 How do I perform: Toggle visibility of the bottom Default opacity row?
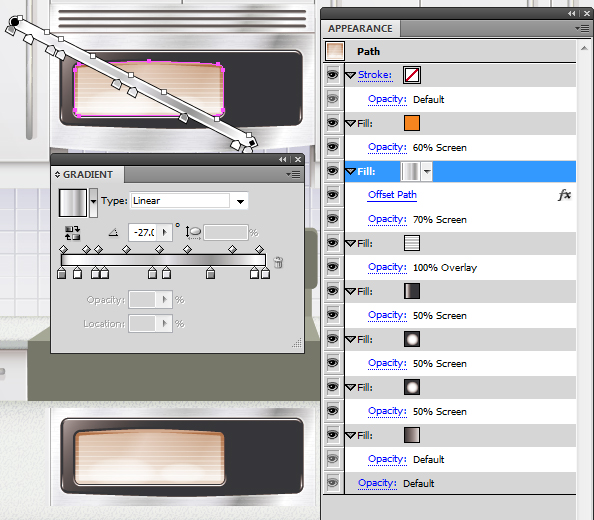pos(333,483)
